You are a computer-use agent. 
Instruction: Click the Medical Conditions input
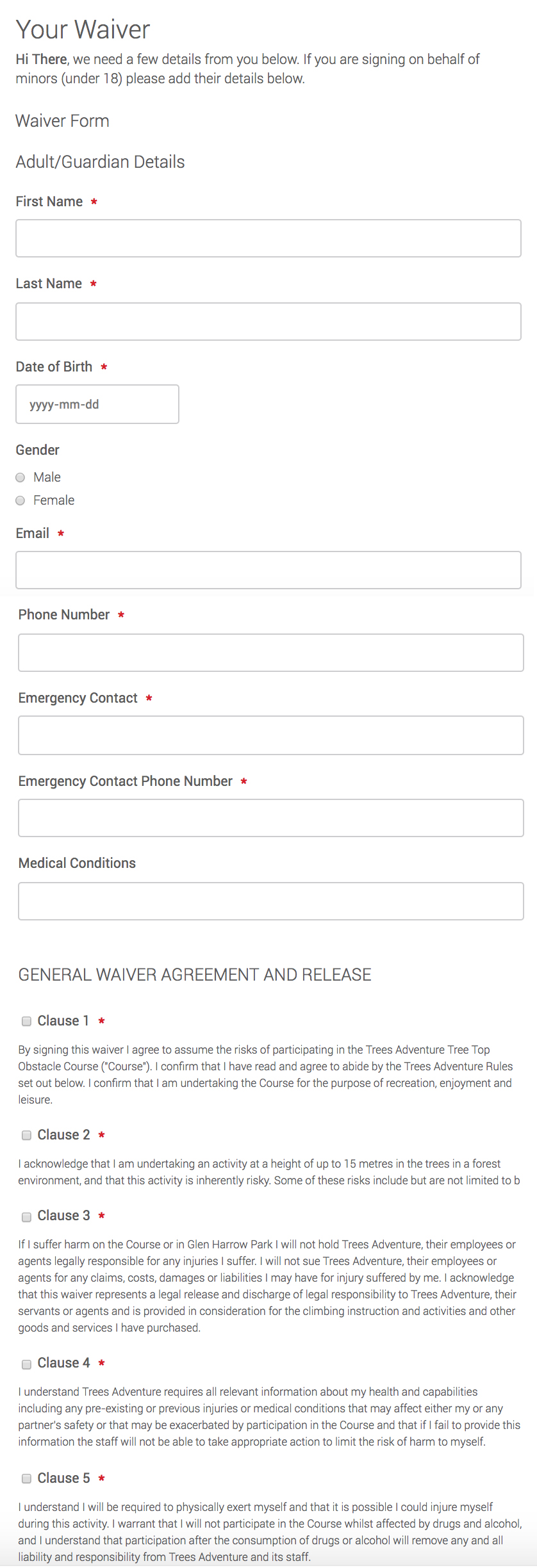coord(270,901)
